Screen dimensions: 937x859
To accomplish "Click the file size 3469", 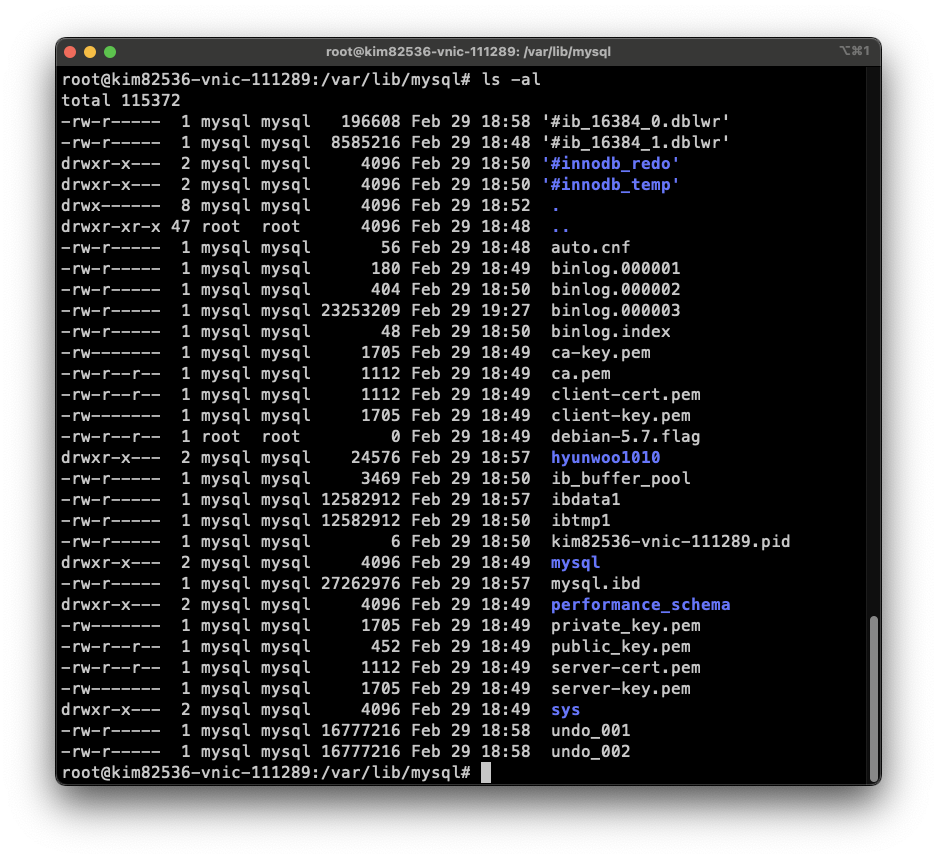I will pyautogui.click(x=380, y=478).
